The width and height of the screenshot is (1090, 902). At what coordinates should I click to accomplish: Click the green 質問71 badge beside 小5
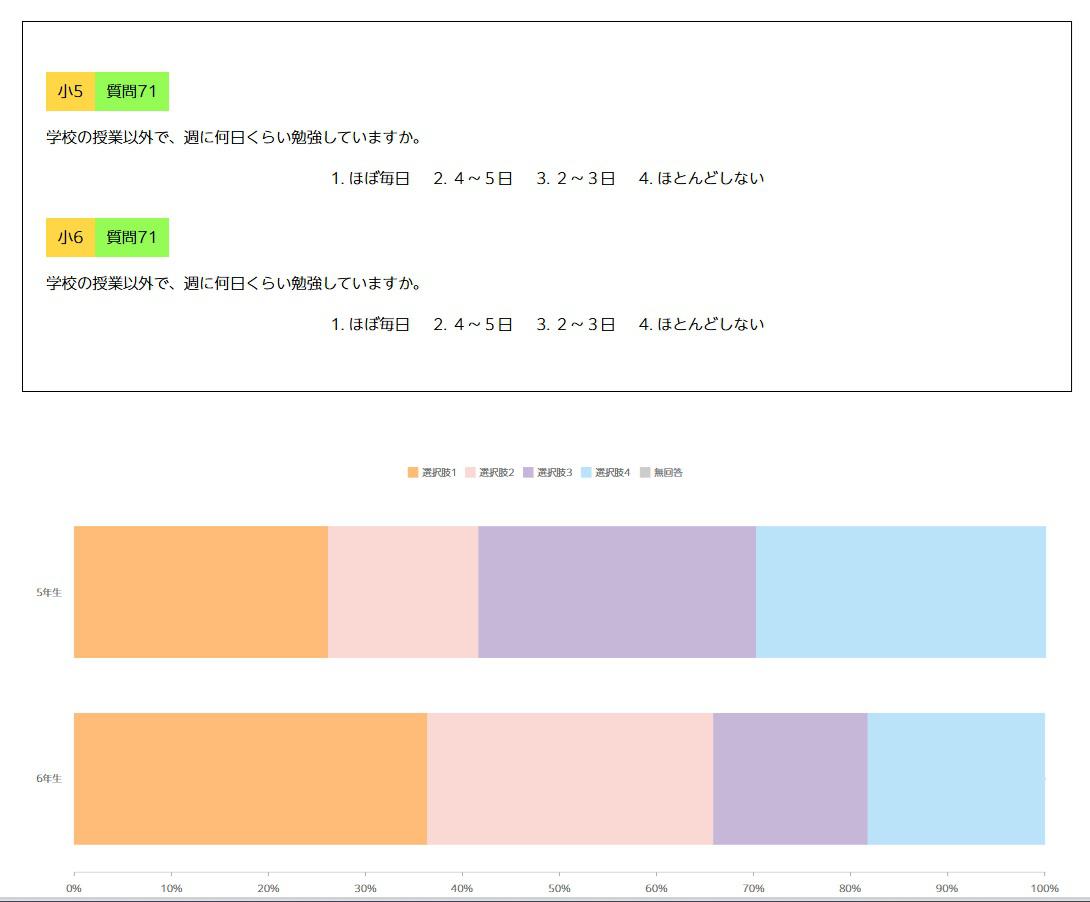click(x=133, y=91)
